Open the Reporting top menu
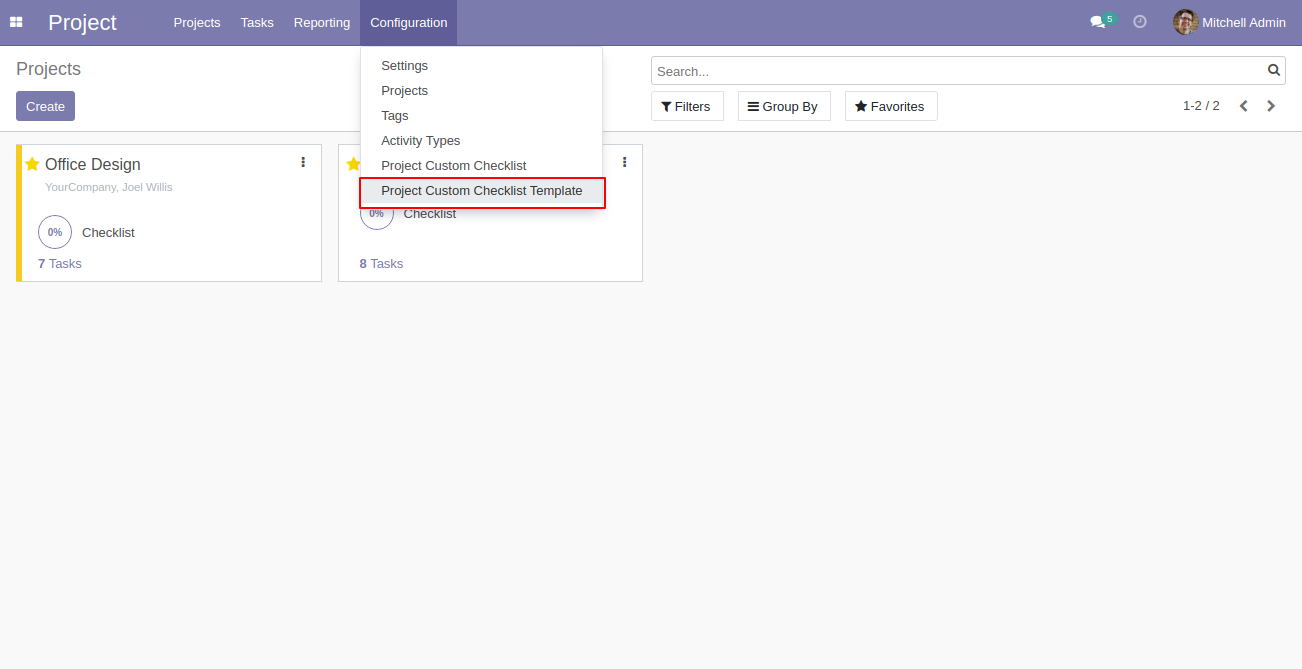Image resolution: width=1302 pixels, height=669 pixels. tap(322, 22)
